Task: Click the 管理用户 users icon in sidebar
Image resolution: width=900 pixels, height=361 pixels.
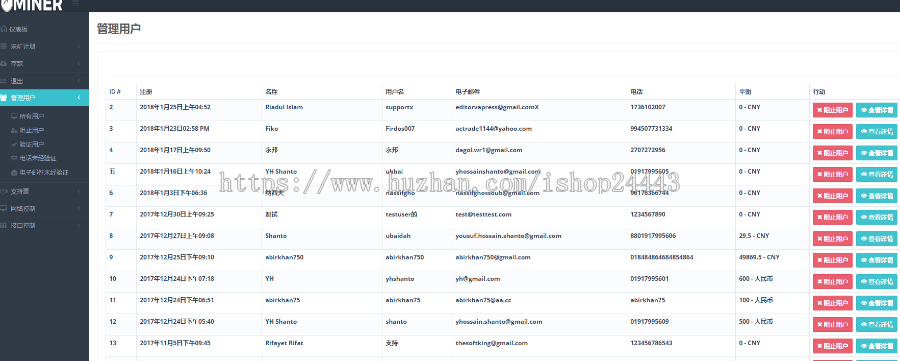Action: click(x=4, y=98)
